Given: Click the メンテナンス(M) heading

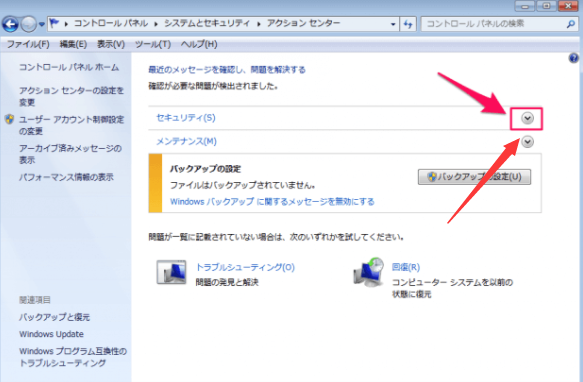Looking at the screenshot, I should pyautogui.click(x=186, y=141).
